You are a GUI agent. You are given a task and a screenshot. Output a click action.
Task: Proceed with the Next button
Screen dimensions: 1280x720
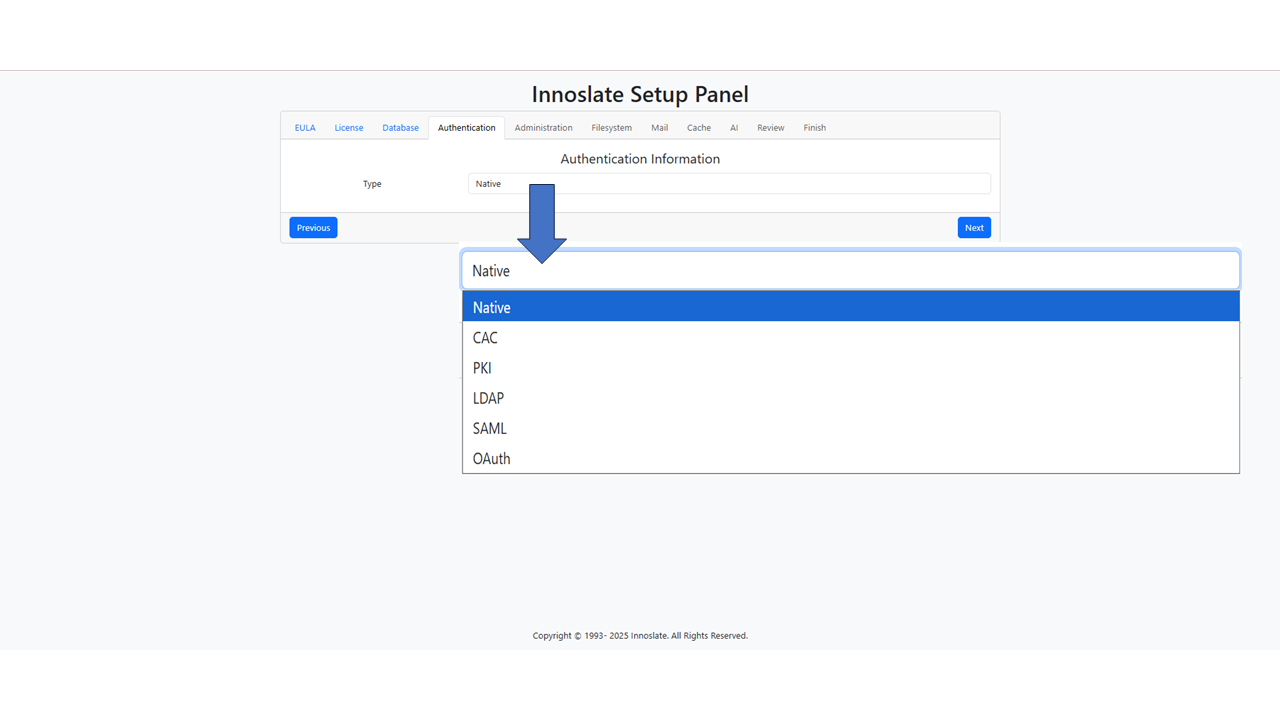pos(974,228)
